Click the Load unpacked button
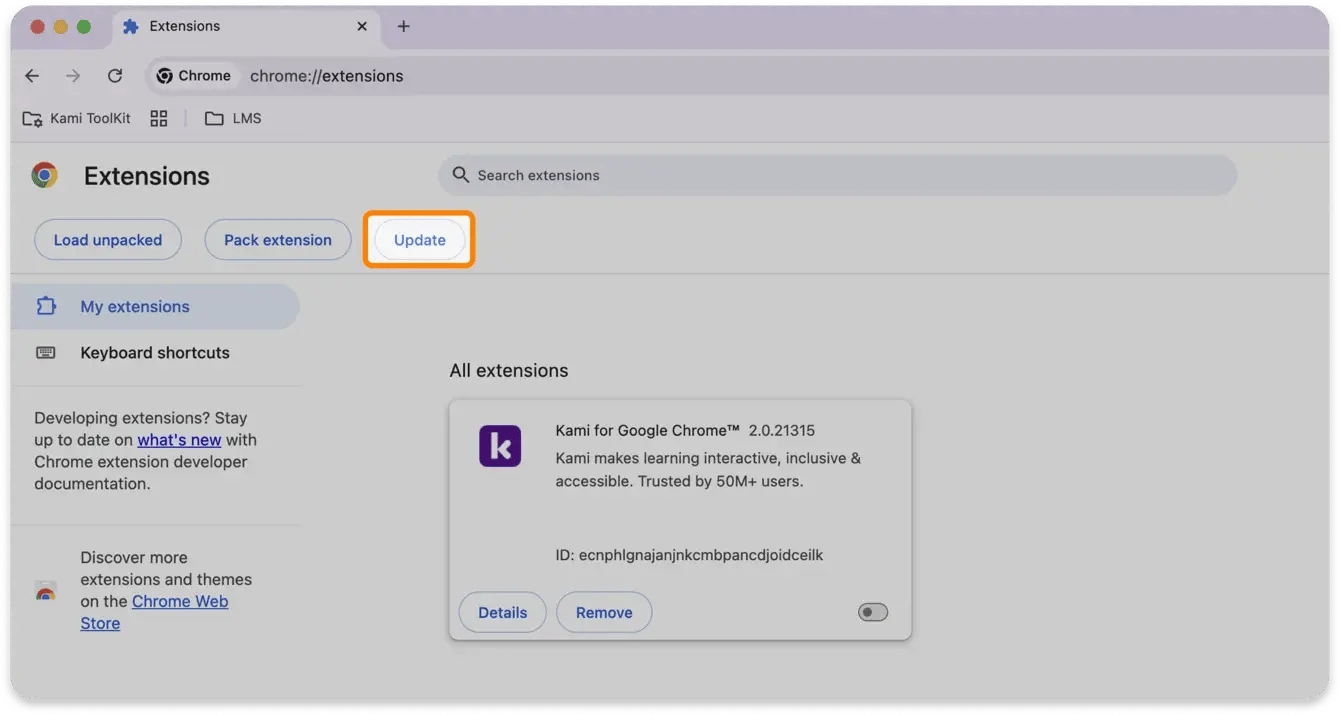This screenshot has height=715, width=1340. 107,240
